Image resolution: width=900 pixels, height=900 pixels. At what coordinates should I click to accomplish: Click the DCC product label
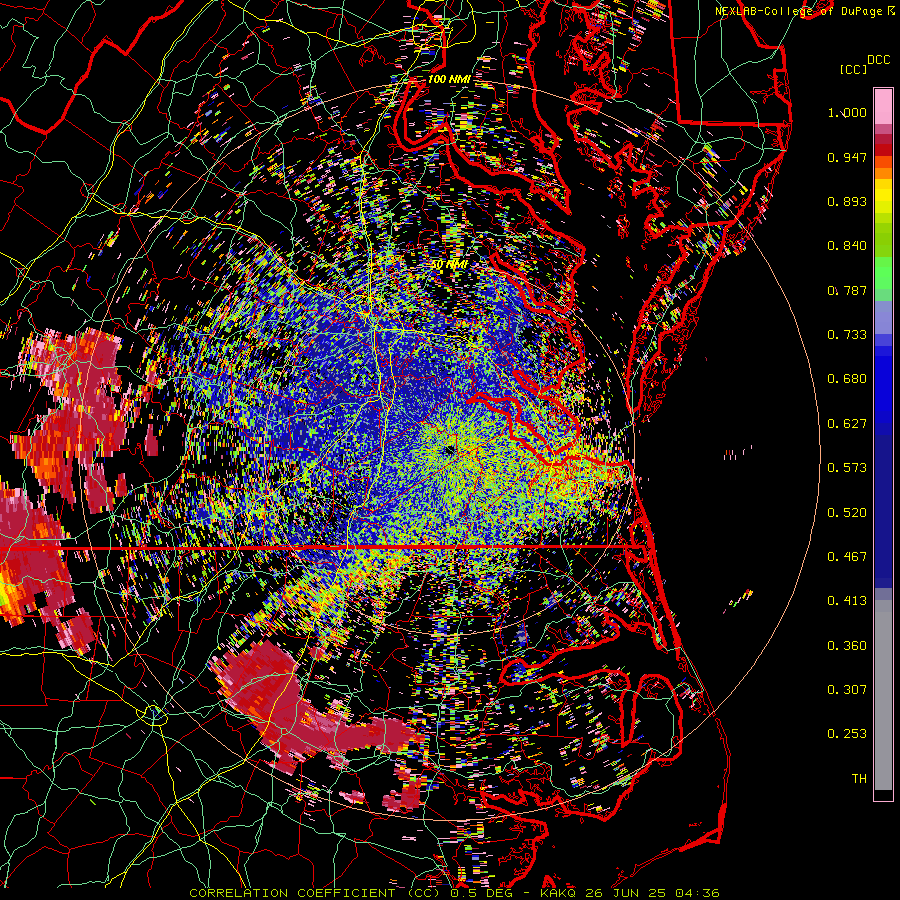tap(878, 60)
